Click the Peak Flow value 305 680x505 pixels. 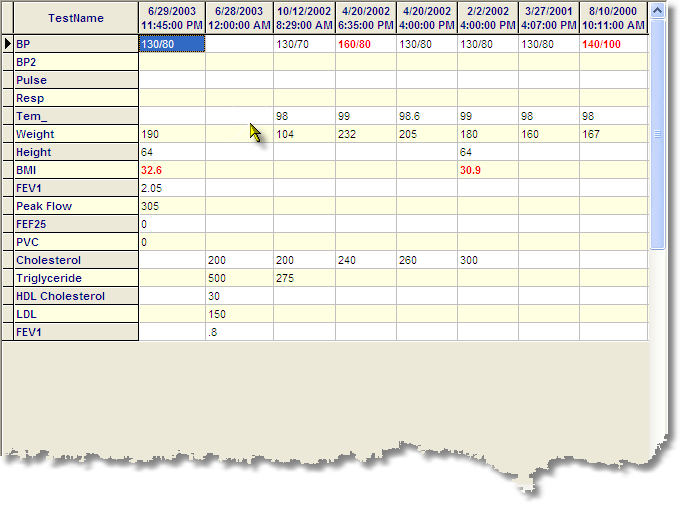click(x=150, y=206)
